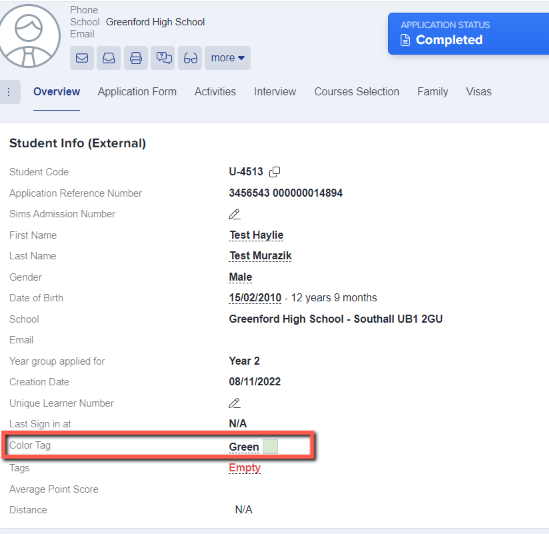Copy student code U-4513 icon
The image size is (549, 534).
274,172
